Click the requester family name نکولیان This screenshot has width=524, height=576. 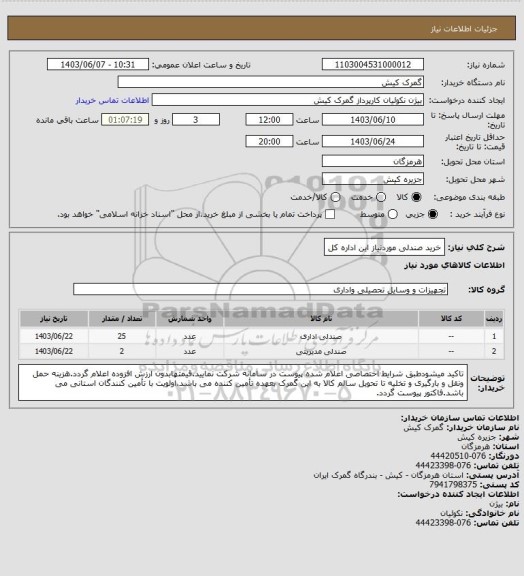(452, 513)
